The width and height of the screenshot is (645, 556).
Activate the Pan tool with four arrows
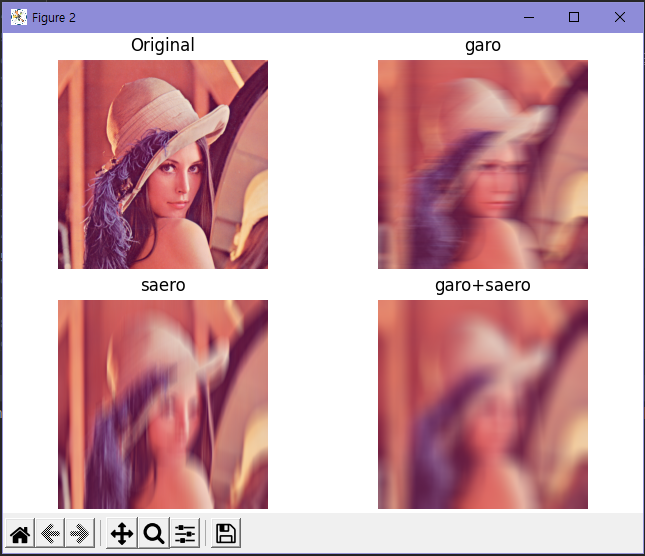[122, 533]
